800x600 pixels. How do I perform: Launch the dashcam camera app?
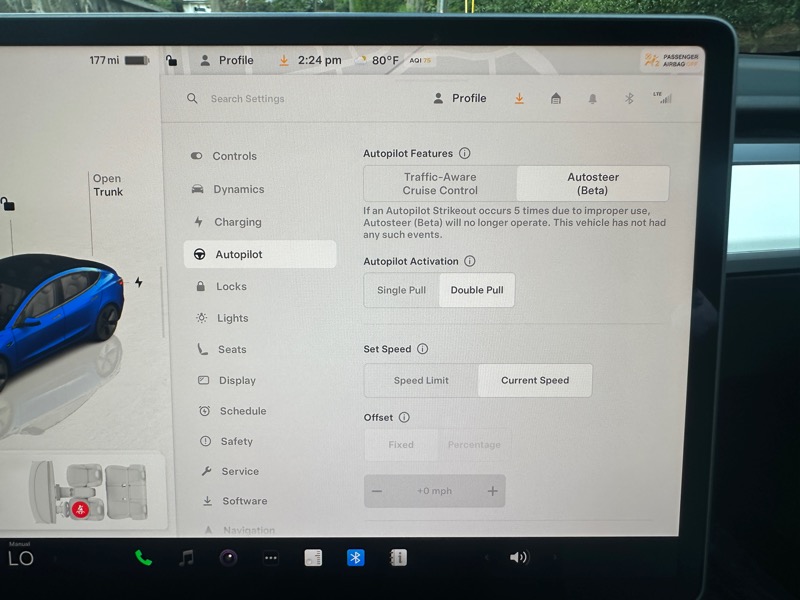coord(229,558)
